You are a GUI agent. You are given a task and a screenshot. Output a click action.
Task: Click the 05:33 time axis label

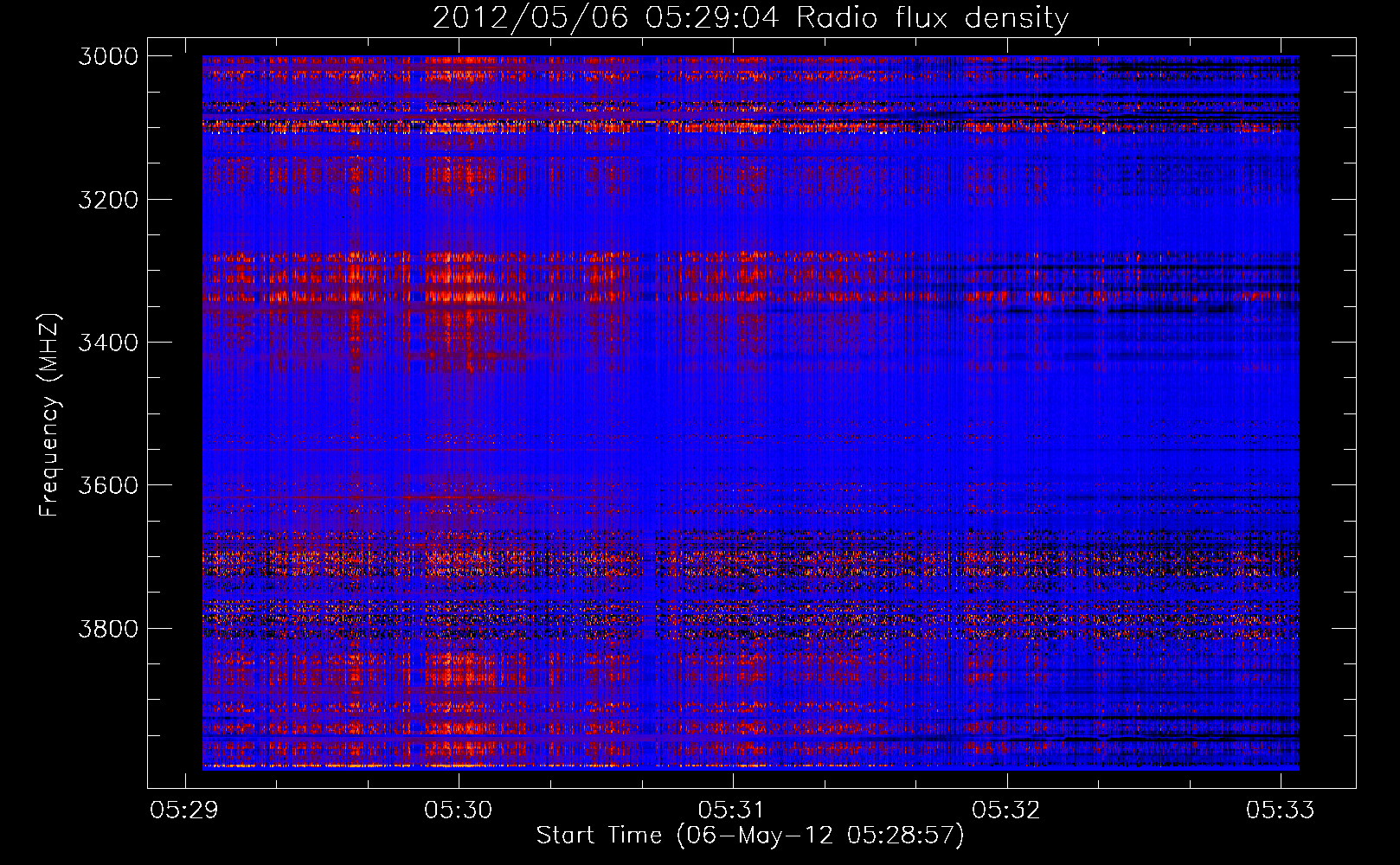coord(1280,810)
